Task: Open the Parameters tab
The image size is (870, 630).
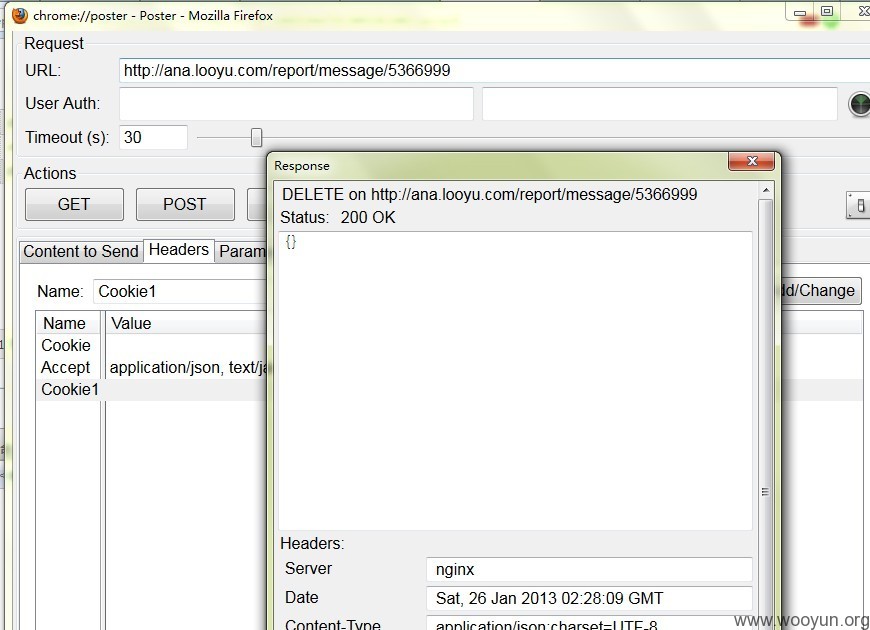Action: point(242,251)
